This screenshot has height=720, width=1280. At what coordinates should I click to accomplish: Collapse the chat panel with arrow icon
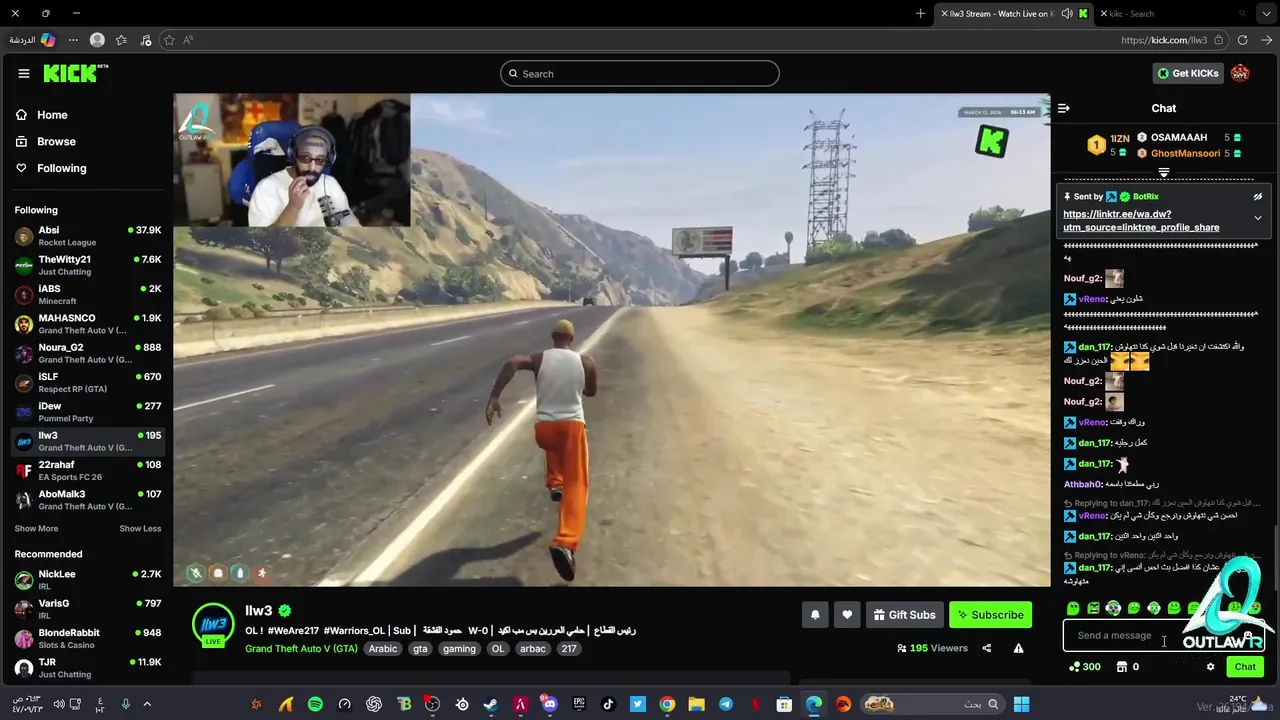click(x=1064, y=108)
